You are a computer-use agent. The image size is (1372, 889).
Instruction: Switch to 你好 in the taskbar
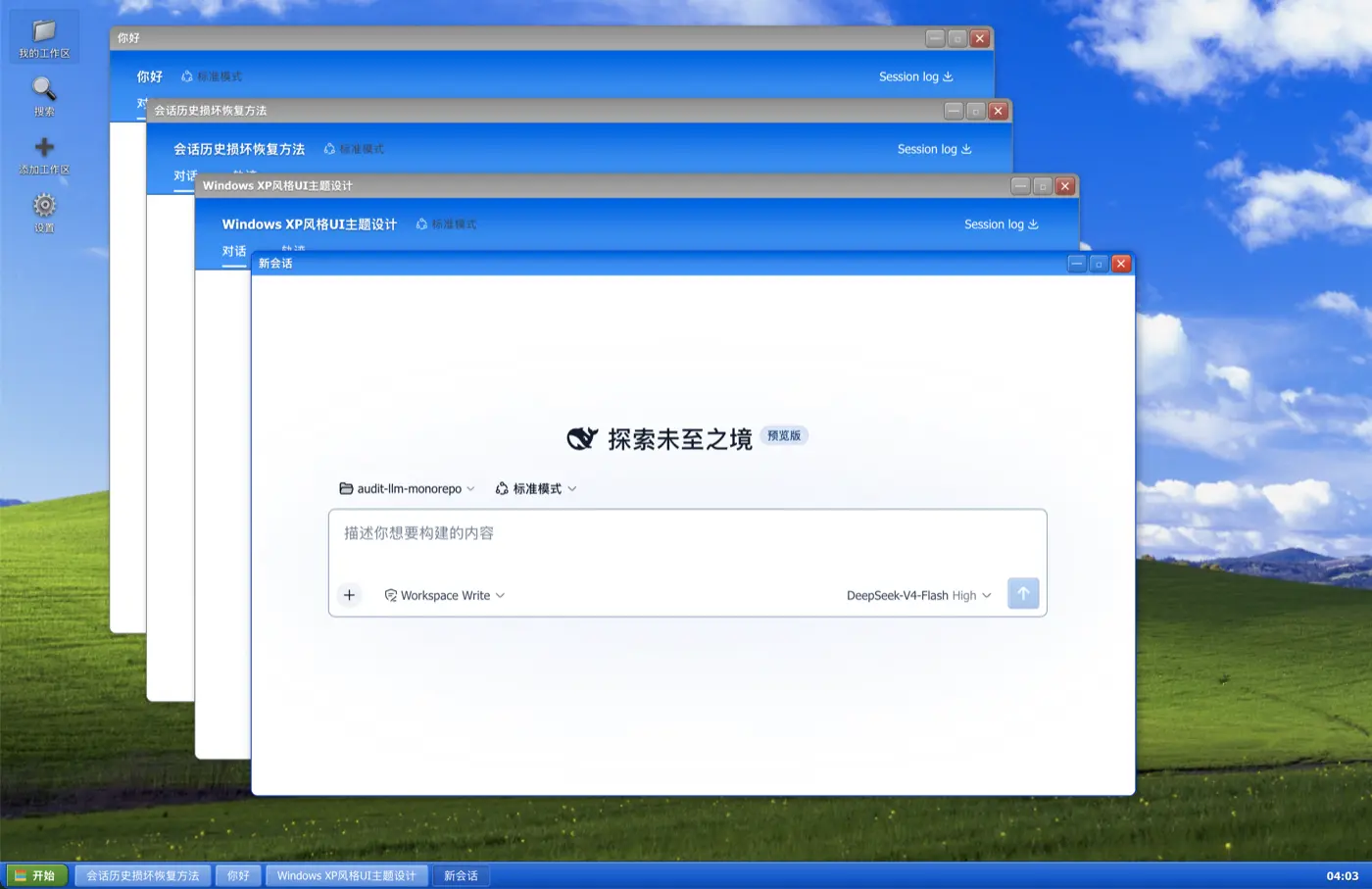[238, 875]
